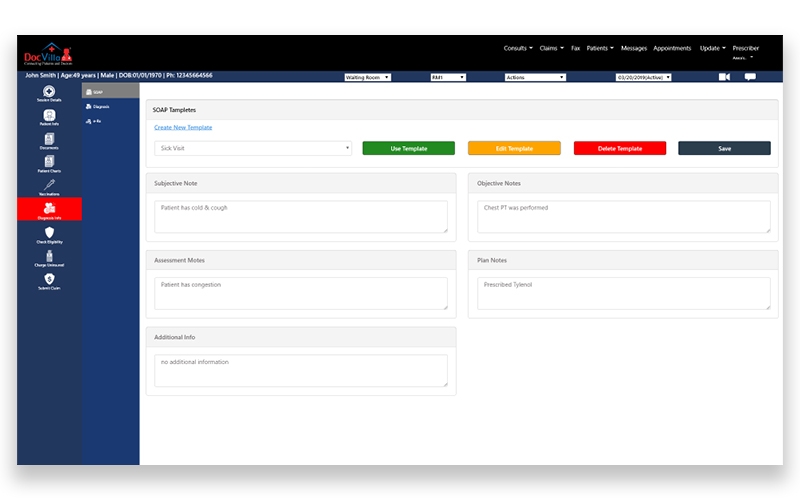Open Patient Charts from the sidebar
This screenshot has height=500, width=800.
pyautogui.click(x=49, y=164)
